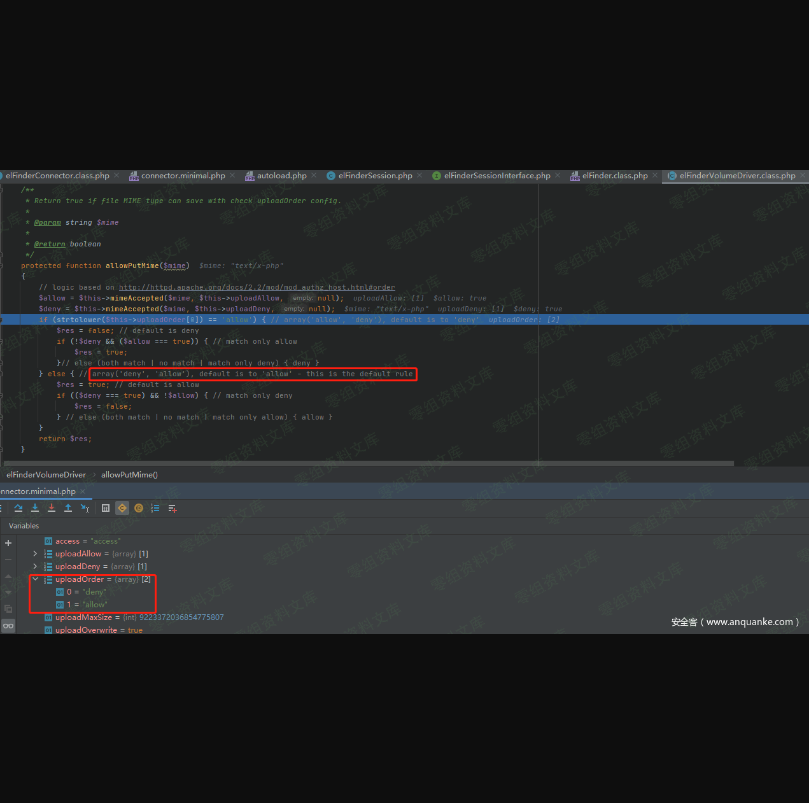
Task: Click the Step Into debug icon
Action: pos(35,508)
